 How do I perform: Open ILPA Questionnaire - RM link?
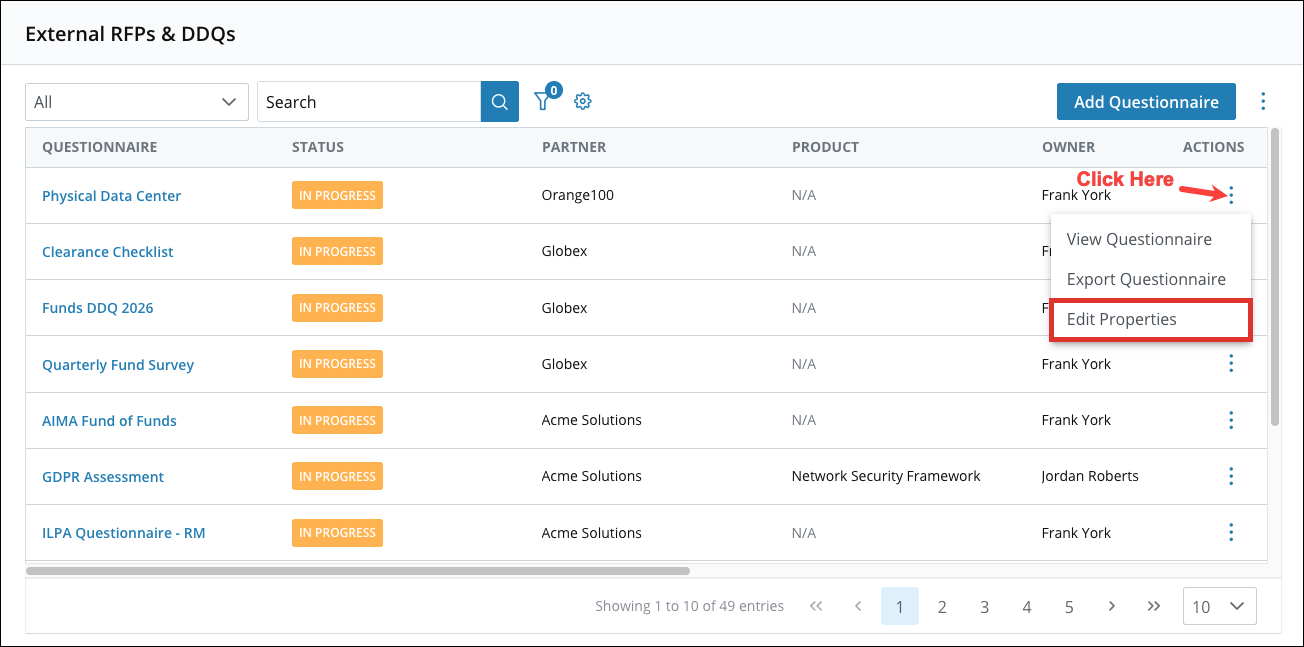pos(123,533)
